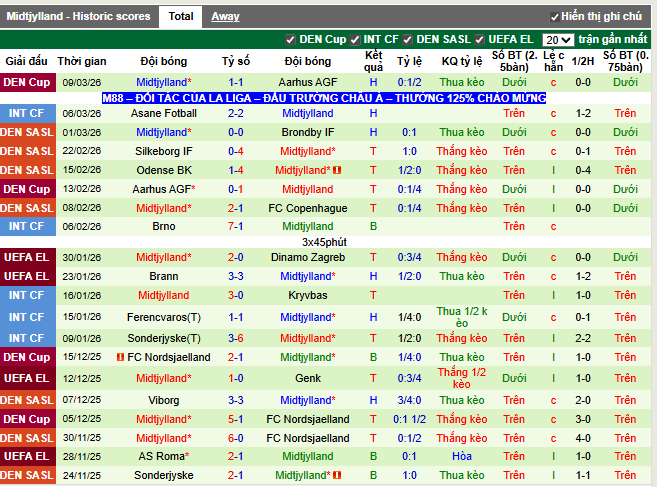Click the date 08/02/26
The width and height of the screenshot is (657, 487).
[82, 208]
